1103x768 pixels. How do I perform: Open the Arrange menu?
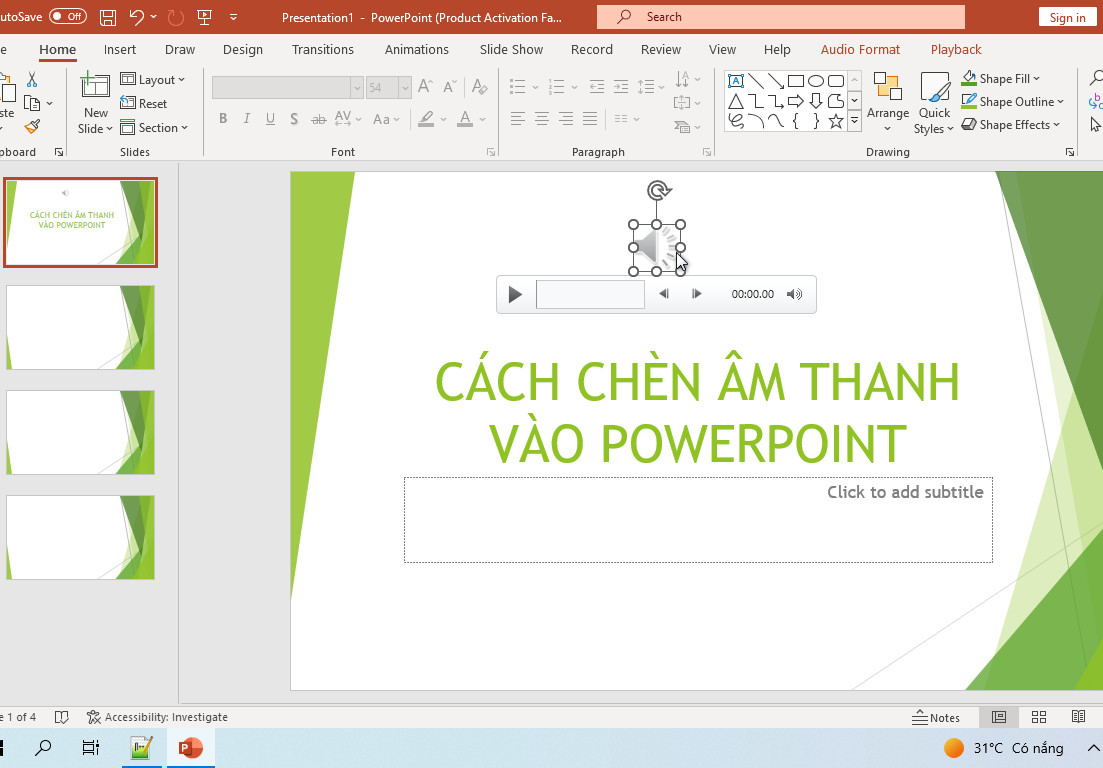pyautogui.click(x=888, y=103)
